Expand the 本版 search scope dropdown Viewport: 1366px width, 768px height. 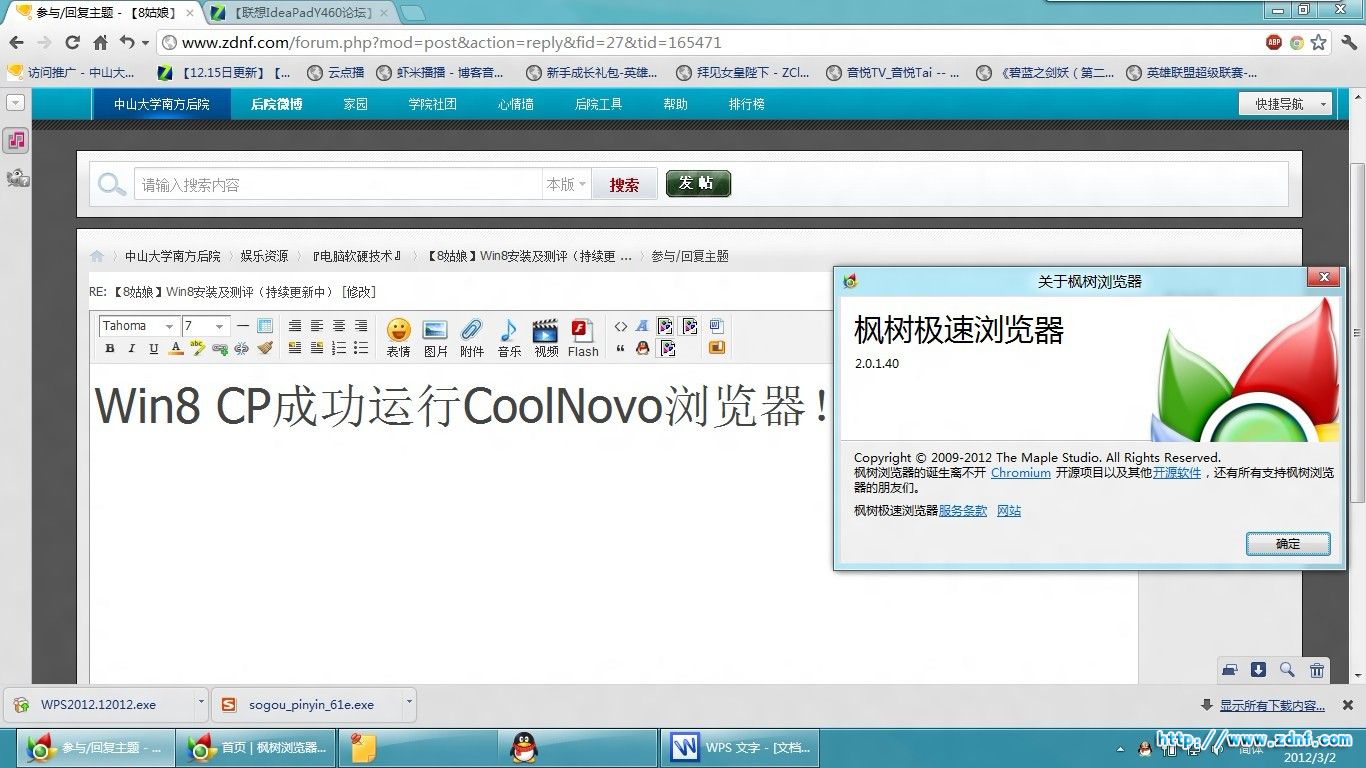coord(566,184)
